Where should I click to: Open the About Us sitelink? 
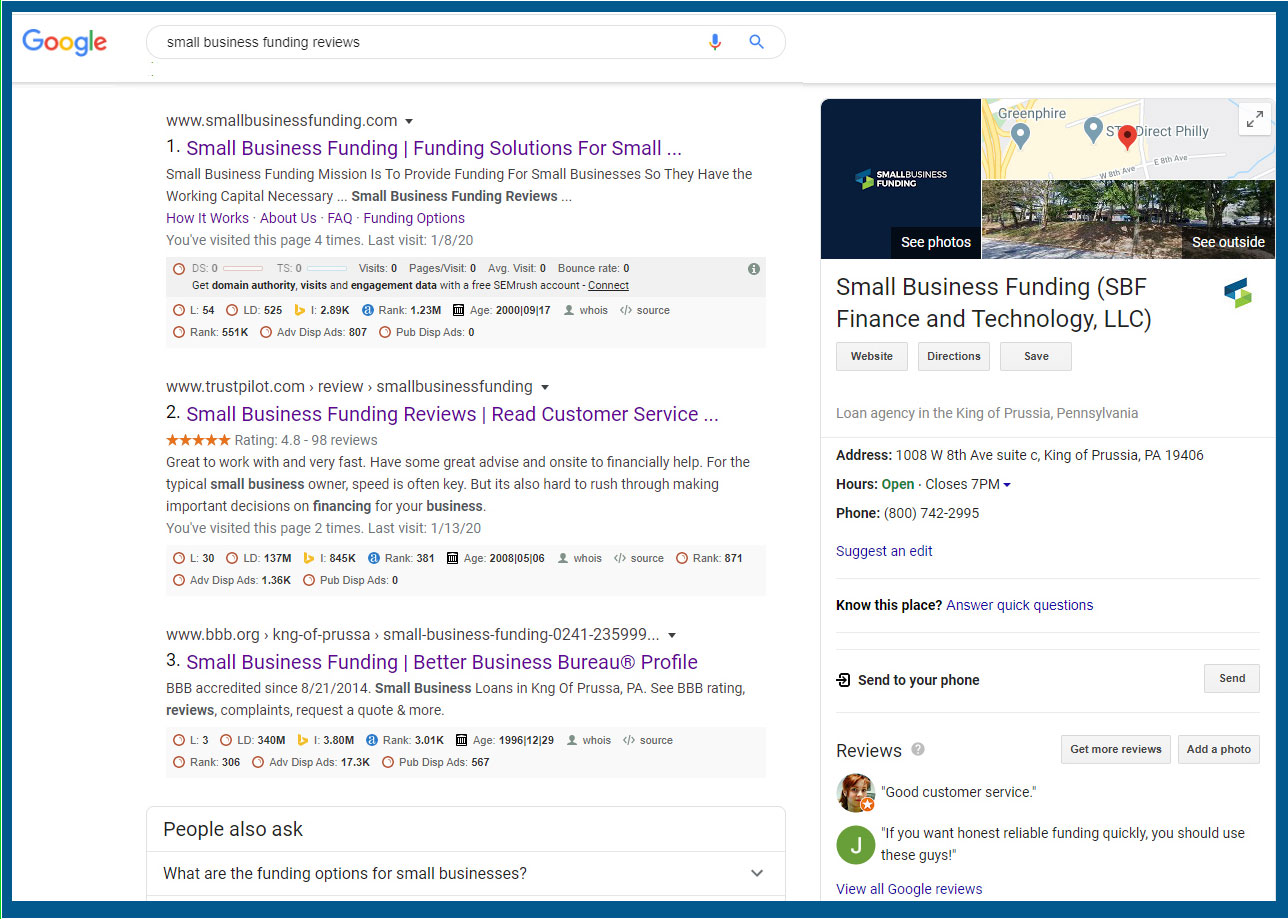(x=288, y=218)
